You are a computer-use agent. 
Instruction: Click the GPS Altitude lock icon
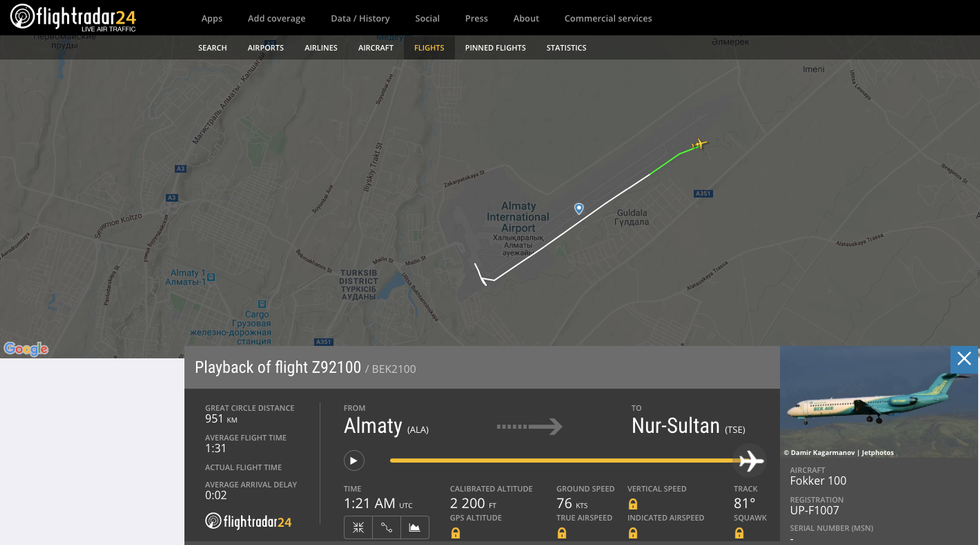(455, 533)
